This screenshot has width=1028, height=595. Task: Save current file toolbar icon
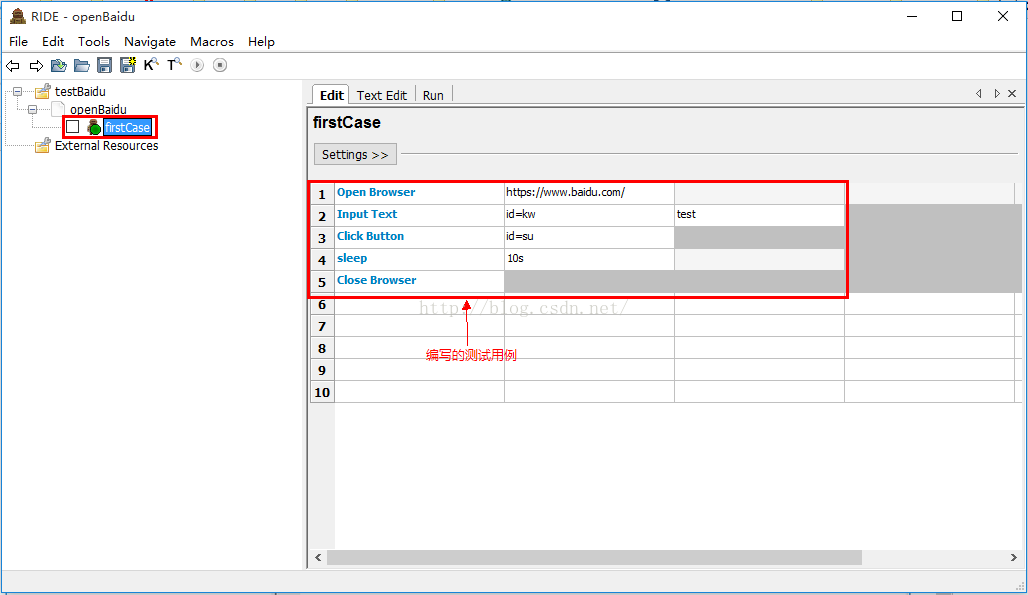pyautogui.click(x=104, y=65)
